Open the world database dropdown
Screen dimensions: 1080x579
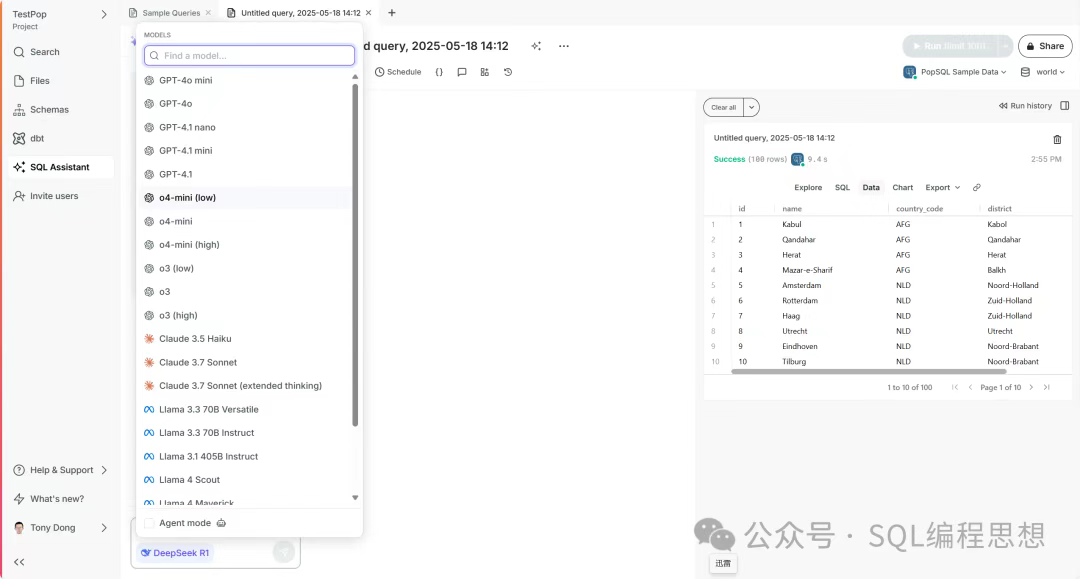point(1043,72)
